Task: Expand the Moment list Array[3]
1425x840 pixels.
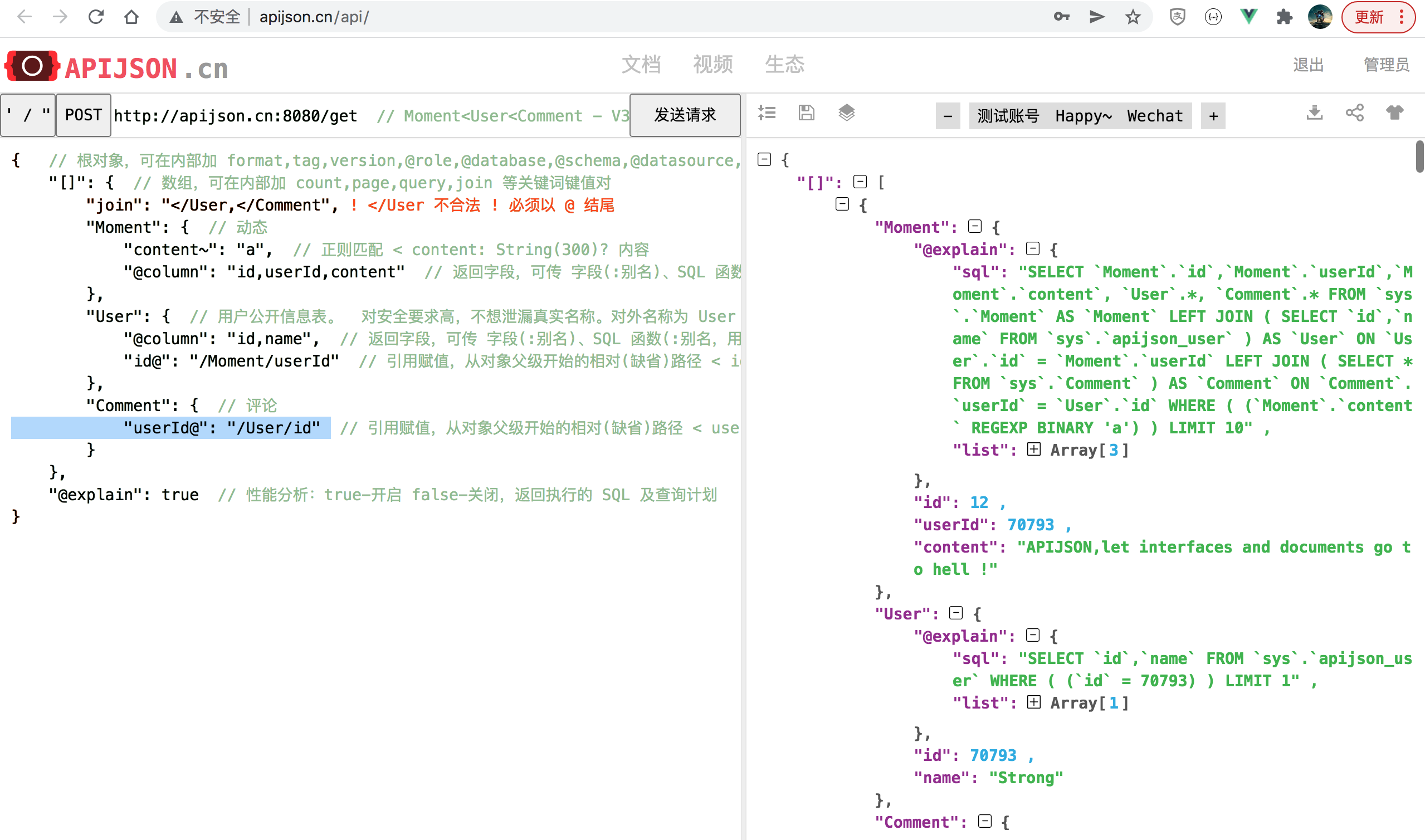Action: [x=1033, y=450]
